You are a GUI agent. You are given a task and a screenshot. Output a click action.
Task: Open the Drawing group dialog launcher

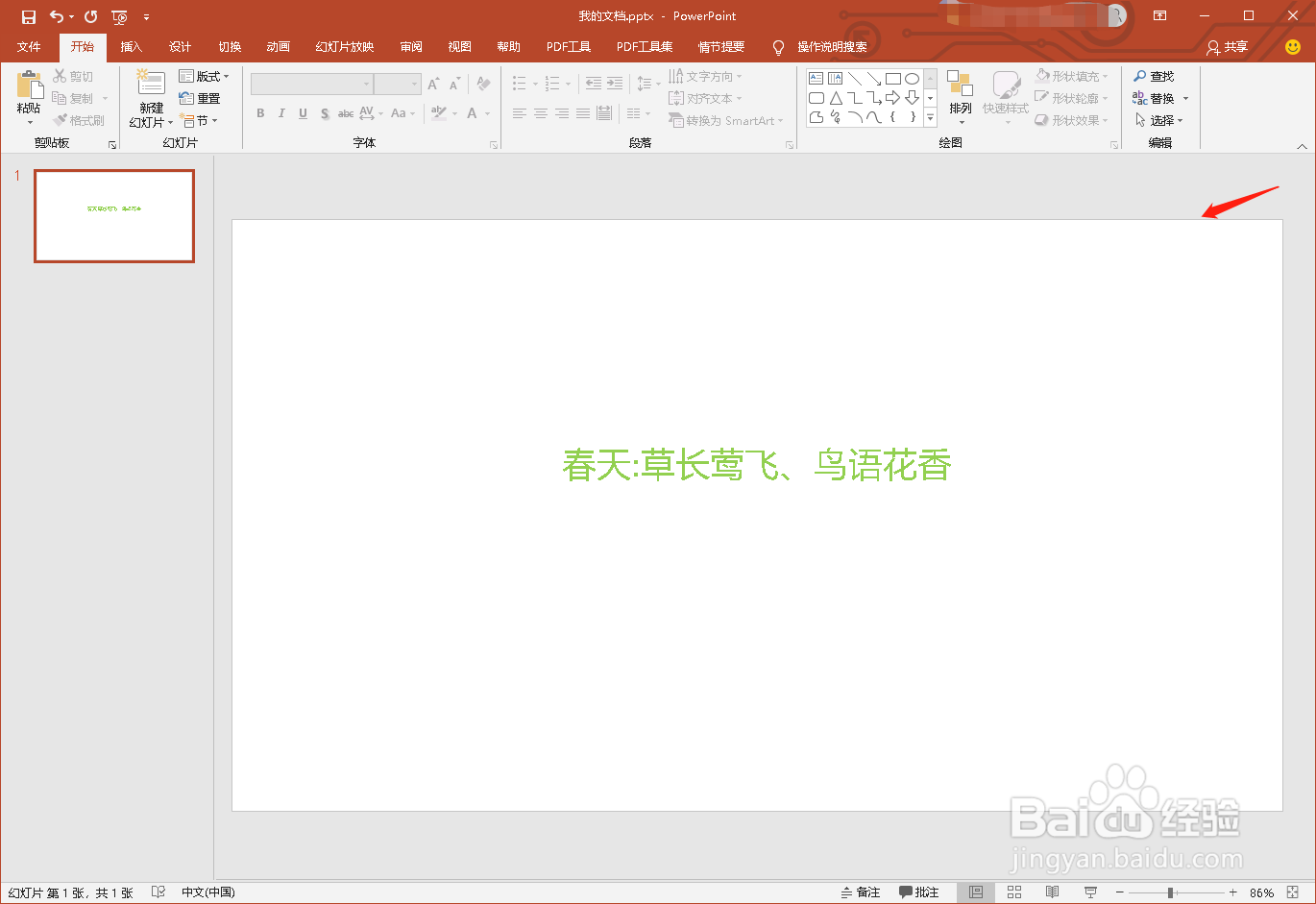(1114, 145)
